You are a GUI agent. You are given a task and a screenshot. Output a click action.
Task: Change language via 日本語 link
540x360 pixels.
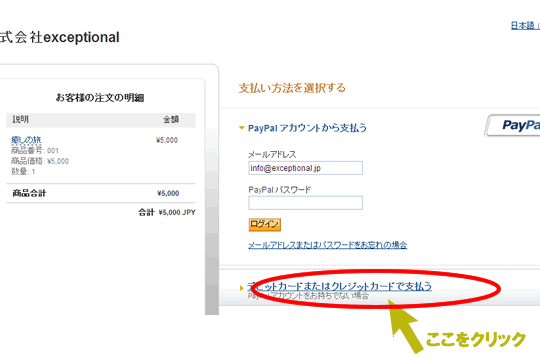[x=524, y=25]
